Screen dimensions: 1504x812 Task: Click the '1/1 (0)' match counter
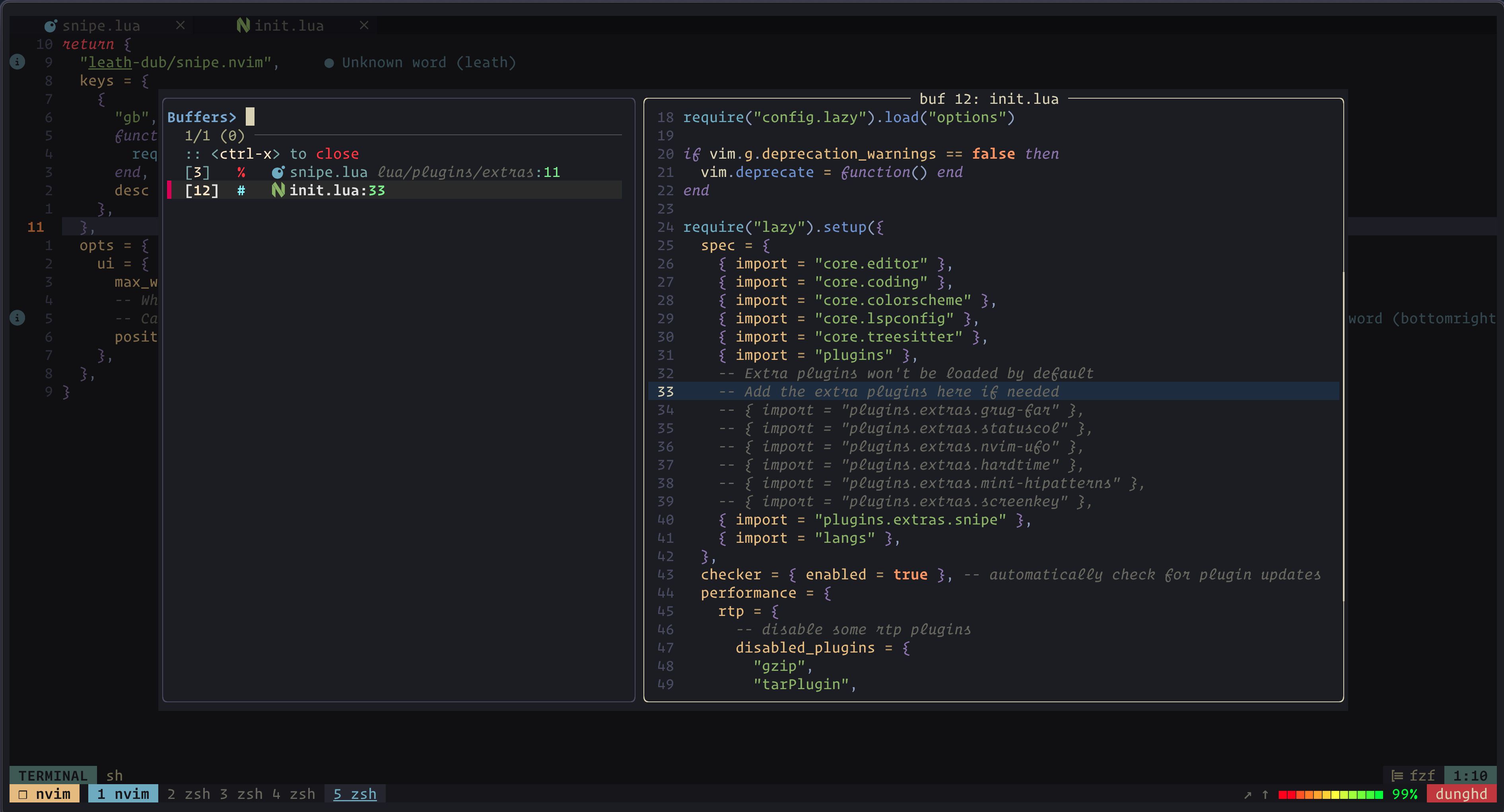(214, 136)
